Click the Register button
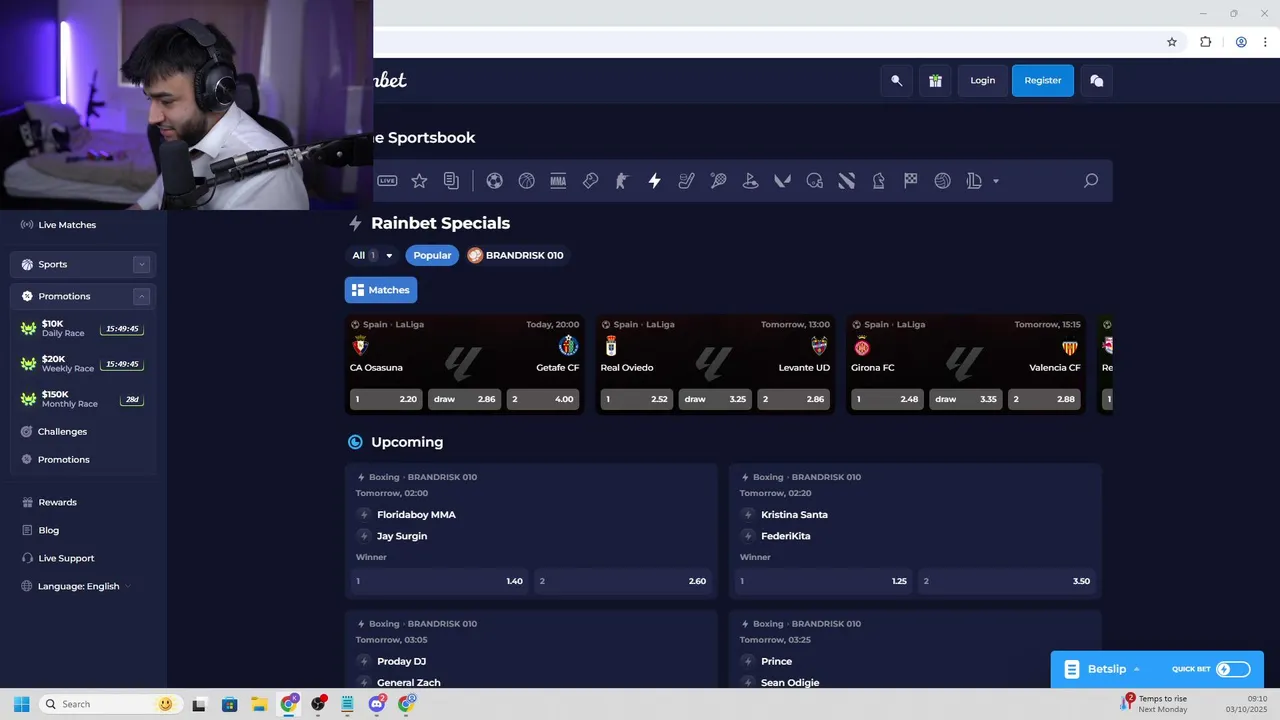 tap(1043, 81)
